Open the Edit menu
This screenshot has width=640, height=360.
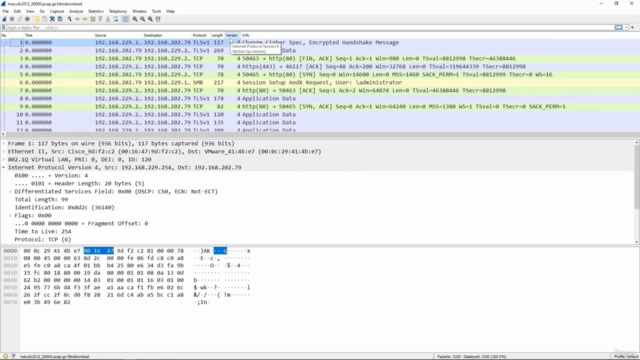(18, 11)
